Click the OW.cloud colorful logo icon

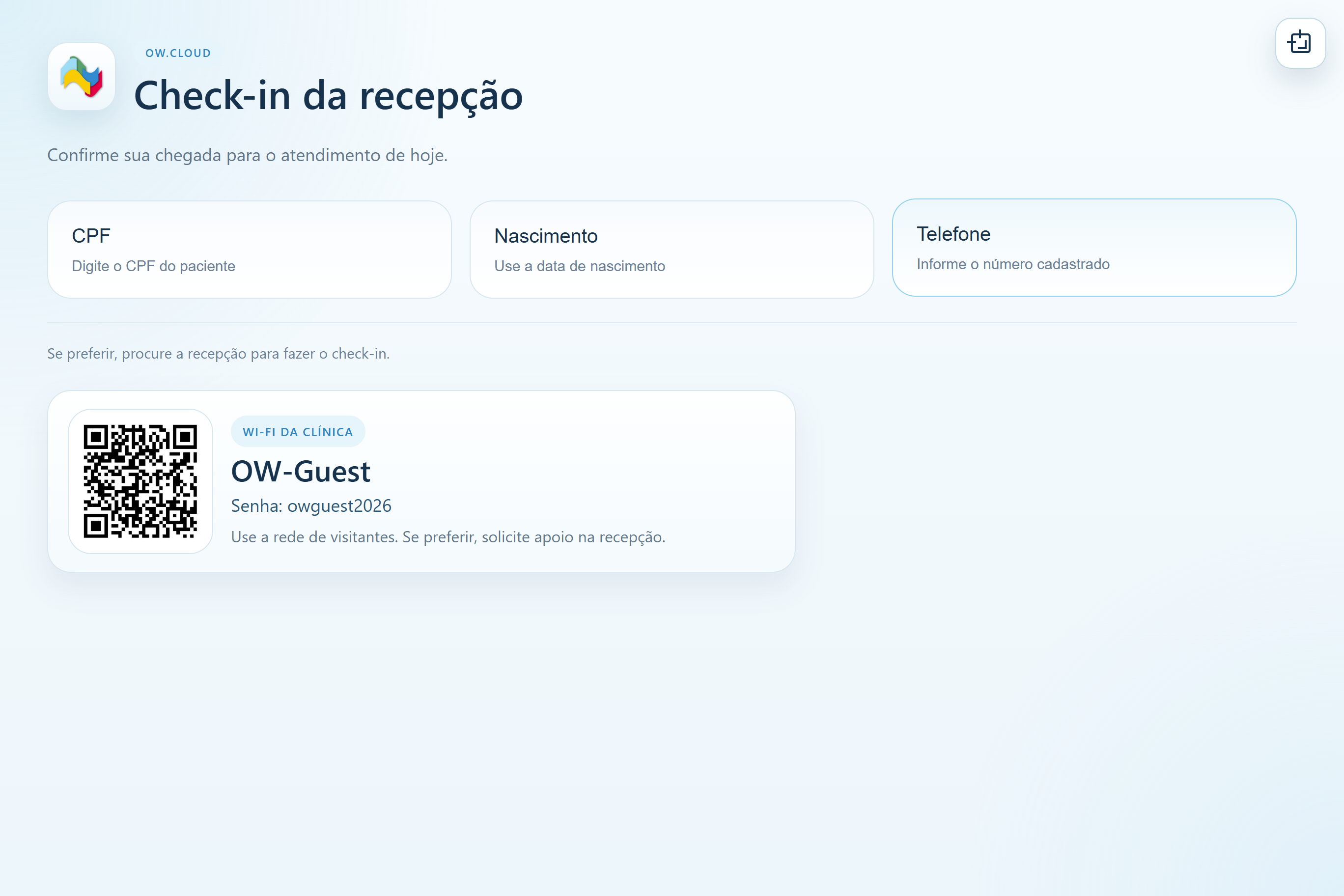click(82, 77)
